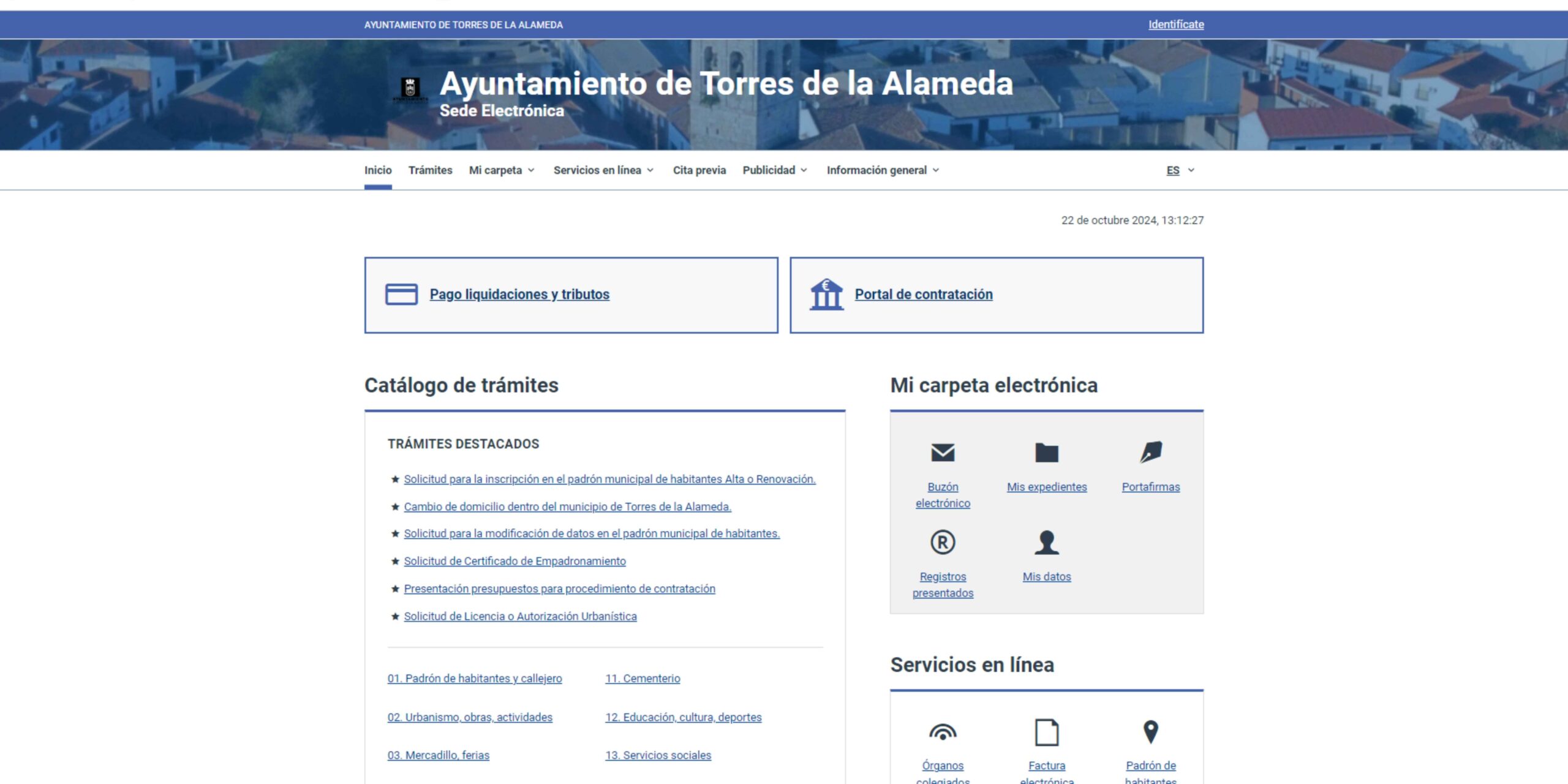This screenshot has height=784, width=1568.
Task: Switch to the Trámites tab
Action: [431, 170]
